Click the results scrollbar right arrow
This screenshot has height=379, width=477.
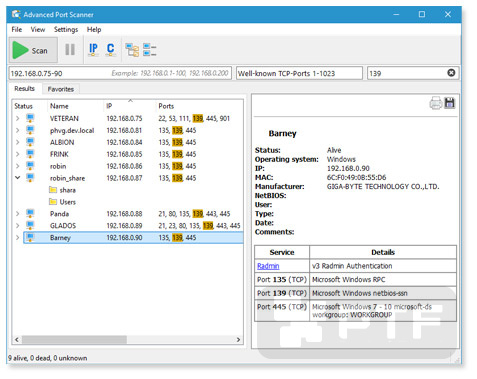coord(238,340)
